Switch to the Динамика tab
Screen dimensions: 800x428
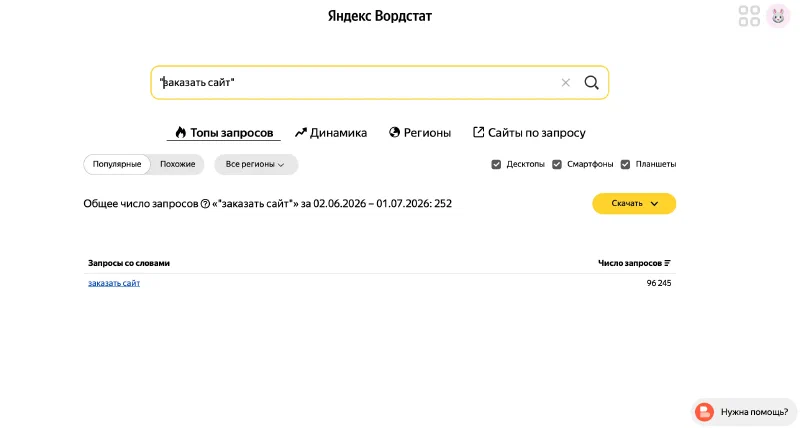331,133
